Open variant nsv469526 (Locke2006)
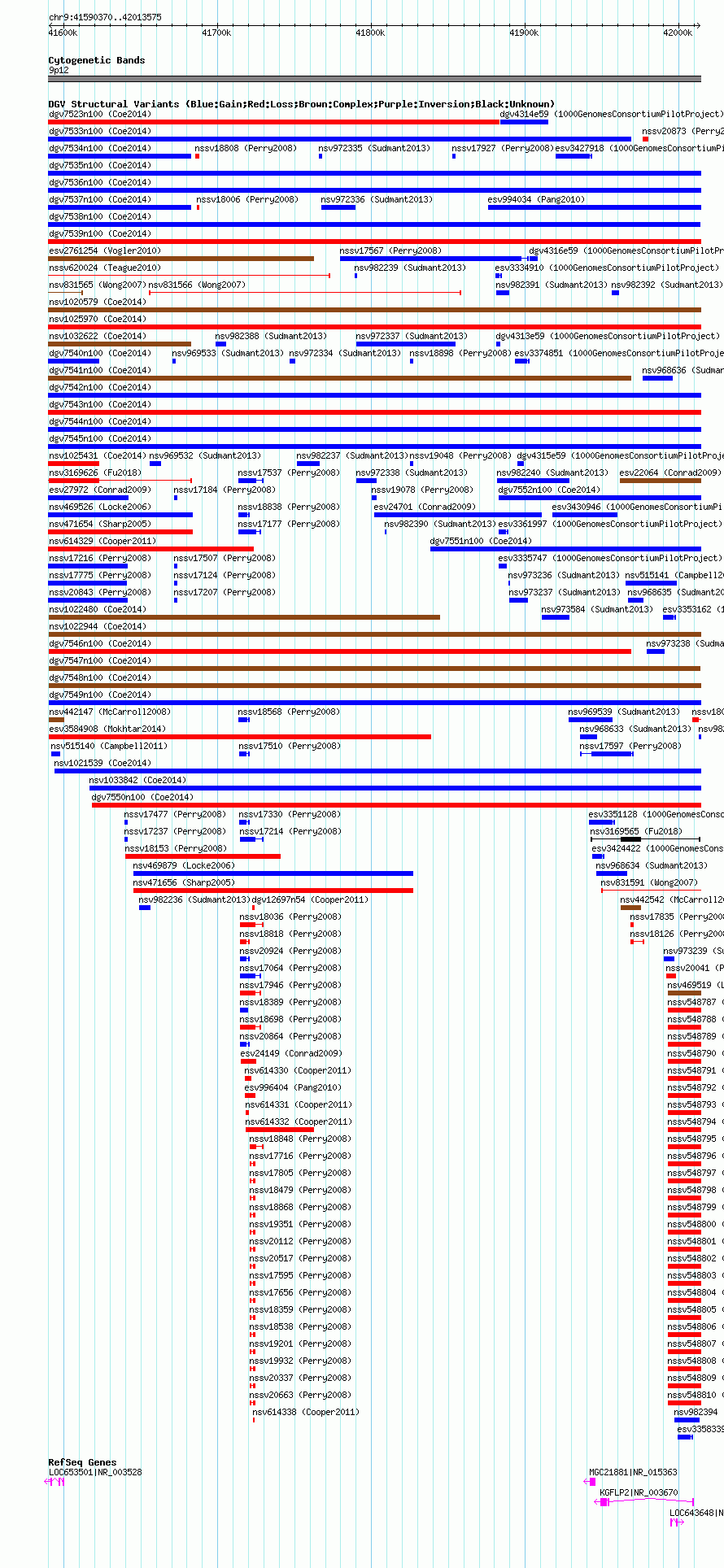The width and height of the screenshot is (724, 1568). tap(100, 507)
